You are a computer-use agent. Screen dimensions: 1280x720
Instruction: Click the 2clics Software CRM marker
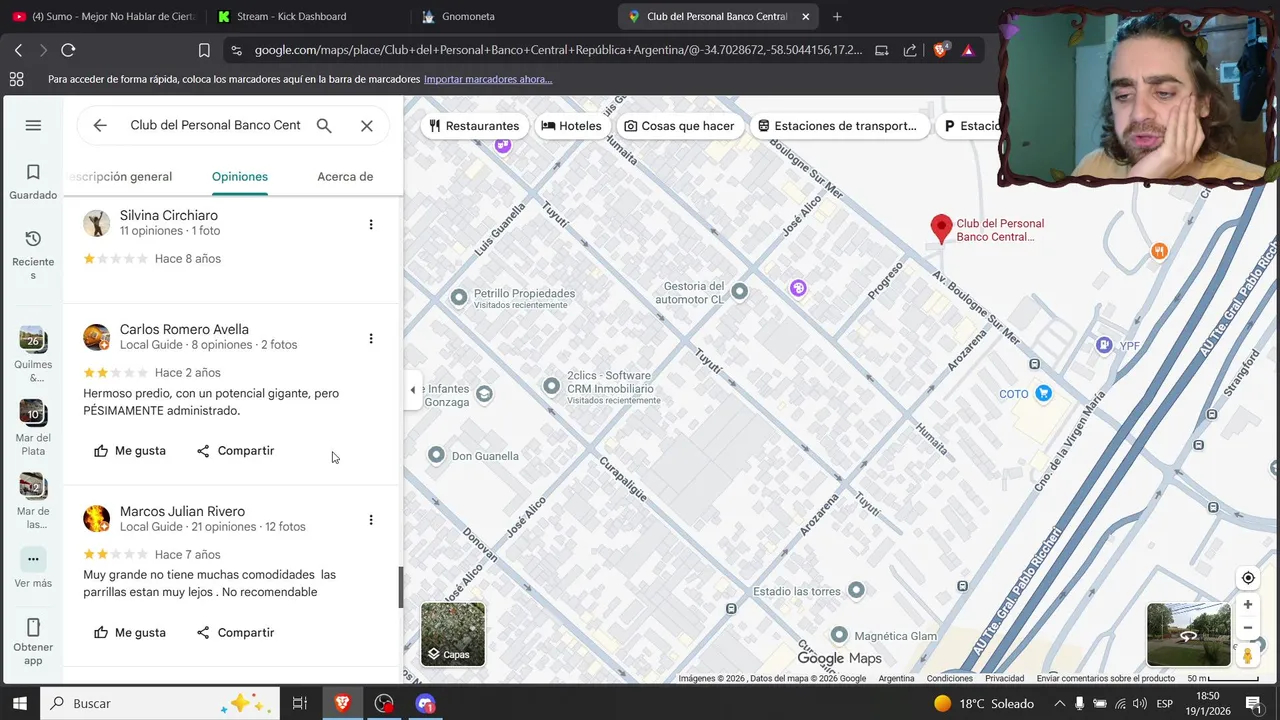tap(551, 385)
